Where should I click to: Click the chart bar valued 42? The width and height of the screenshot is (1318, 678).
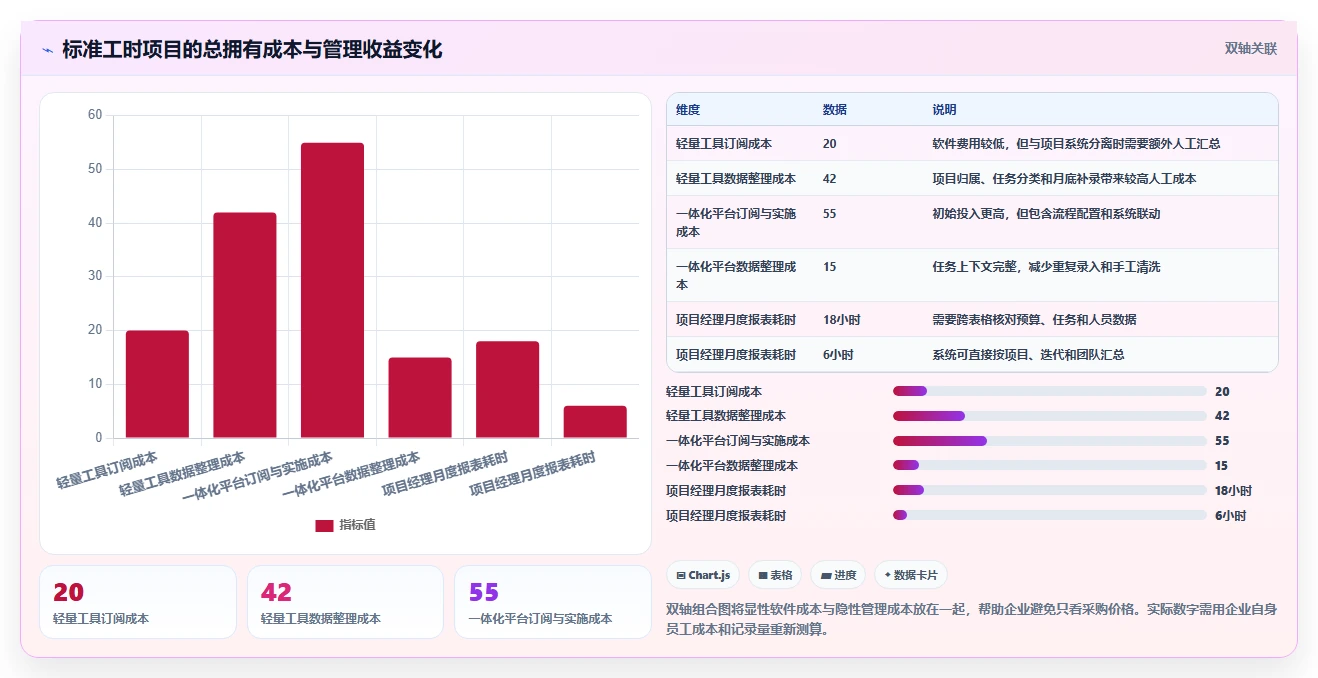245,325
